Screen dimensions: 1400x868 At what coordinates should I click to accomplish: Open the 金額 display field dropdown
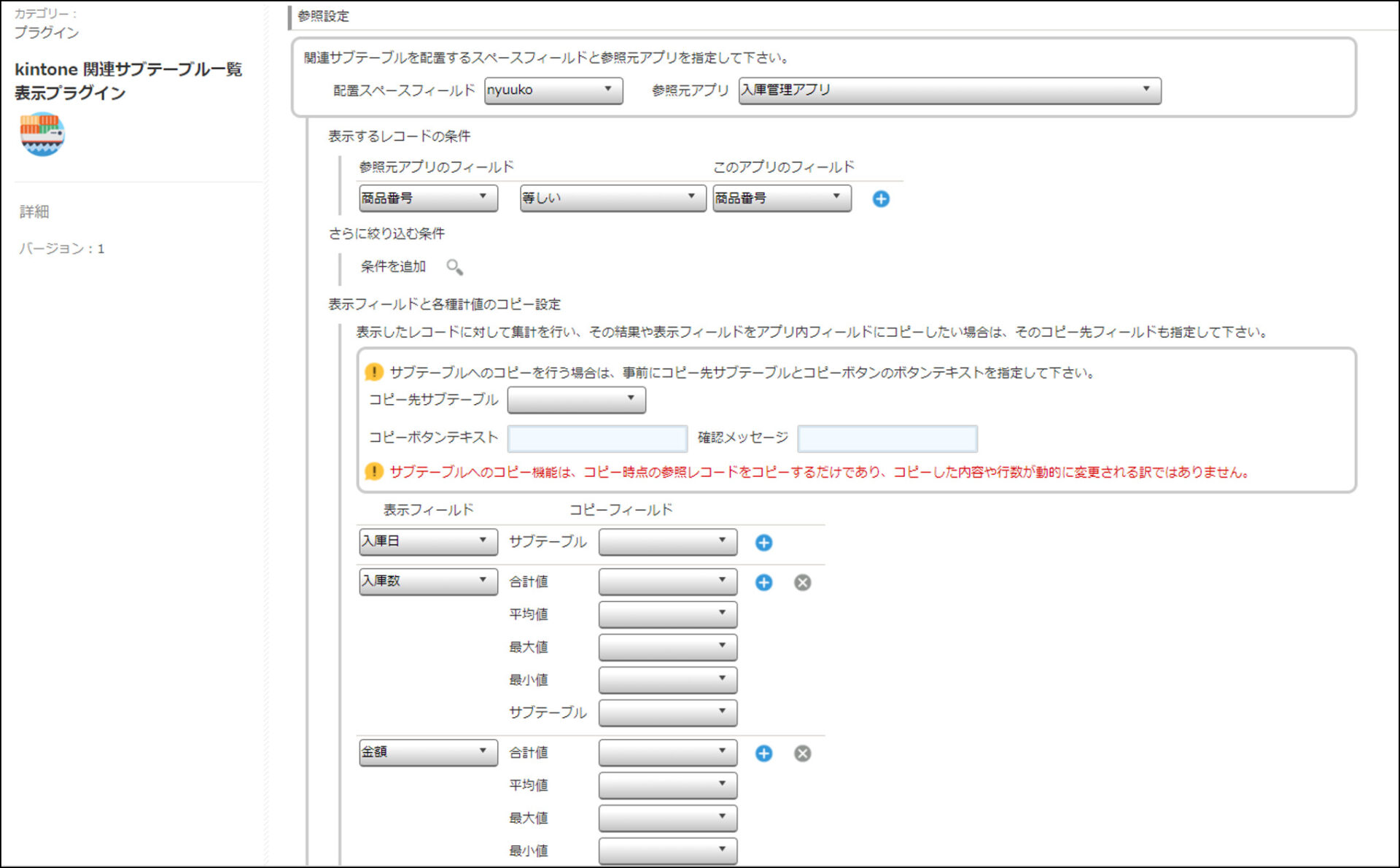click(428, 752)
